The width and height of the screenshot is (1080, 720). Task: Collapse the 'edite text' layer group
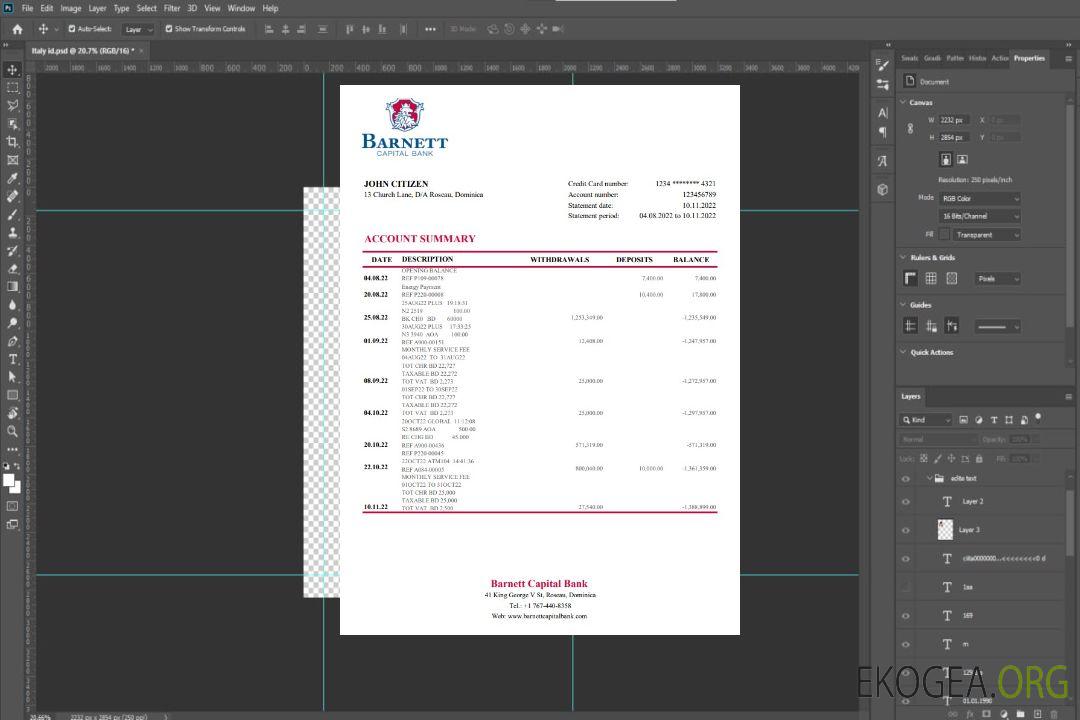click(x=929, y=478)
